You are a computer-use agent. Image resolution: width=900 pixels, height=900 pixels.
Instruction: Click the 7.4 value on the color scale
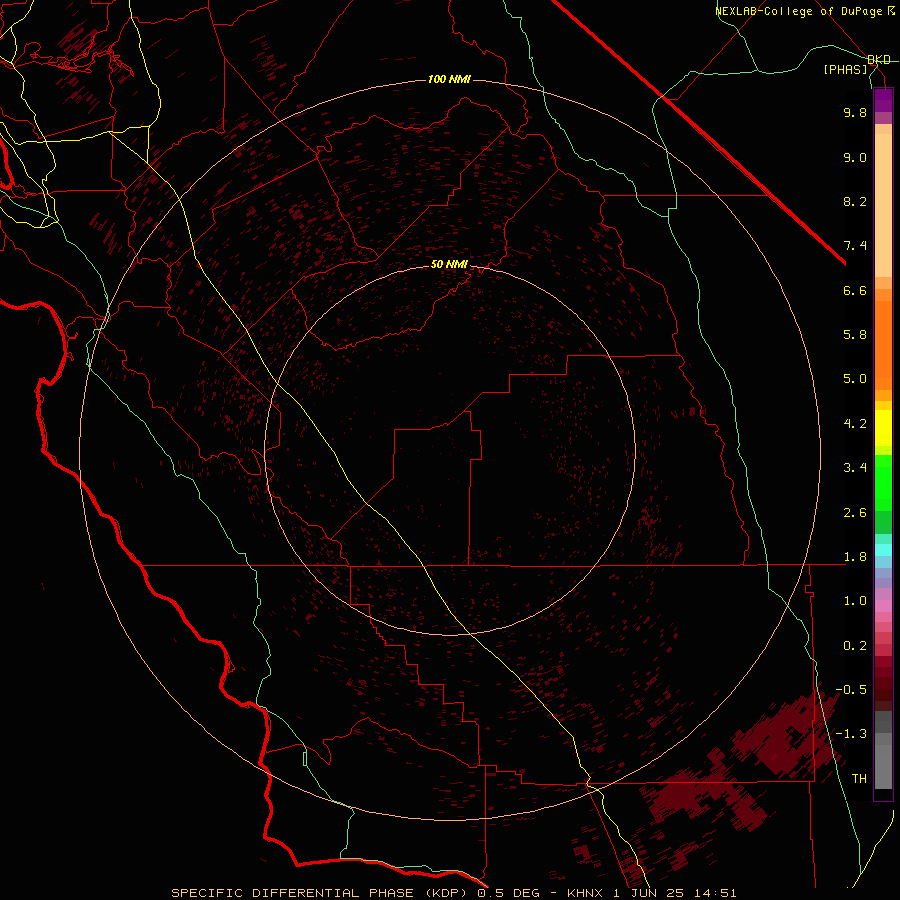(855, 246)
